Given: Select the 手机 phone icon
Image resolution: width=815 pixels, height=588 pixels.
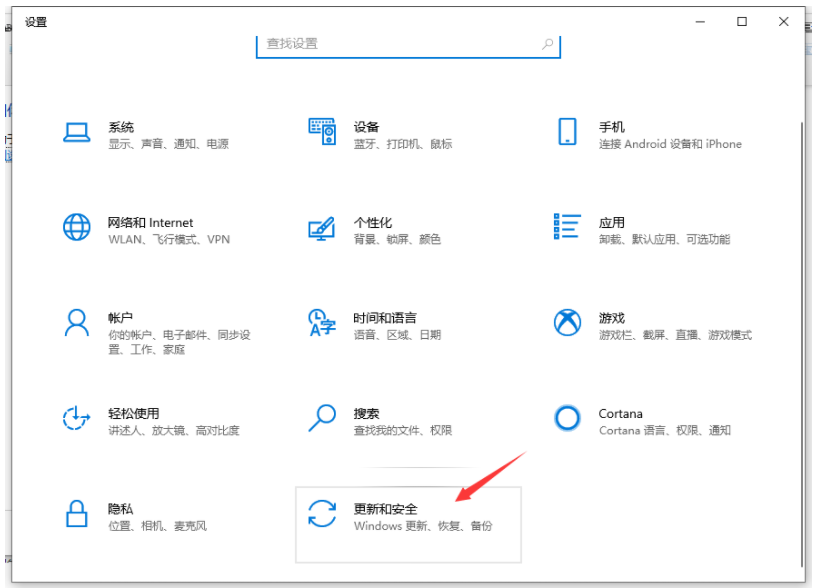Looking at the screenshot, I should point(567,132).
